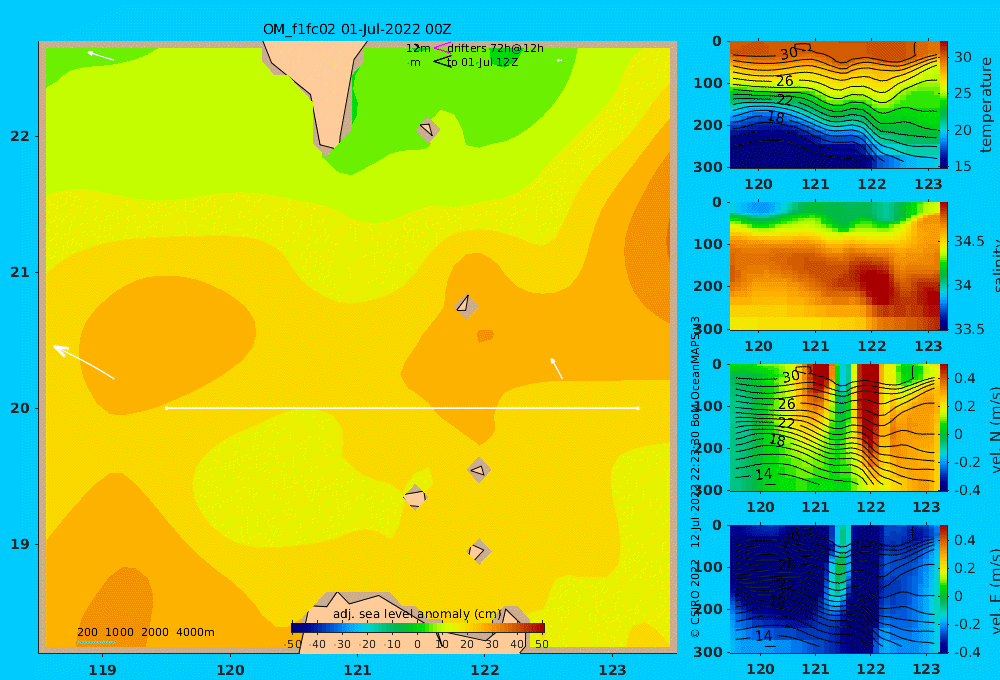Viewport: 1000px width, 680px height.
Task: Click the plot title OM_f1fc02 01-Jul-2022 00Z
Action: point(357,29)
